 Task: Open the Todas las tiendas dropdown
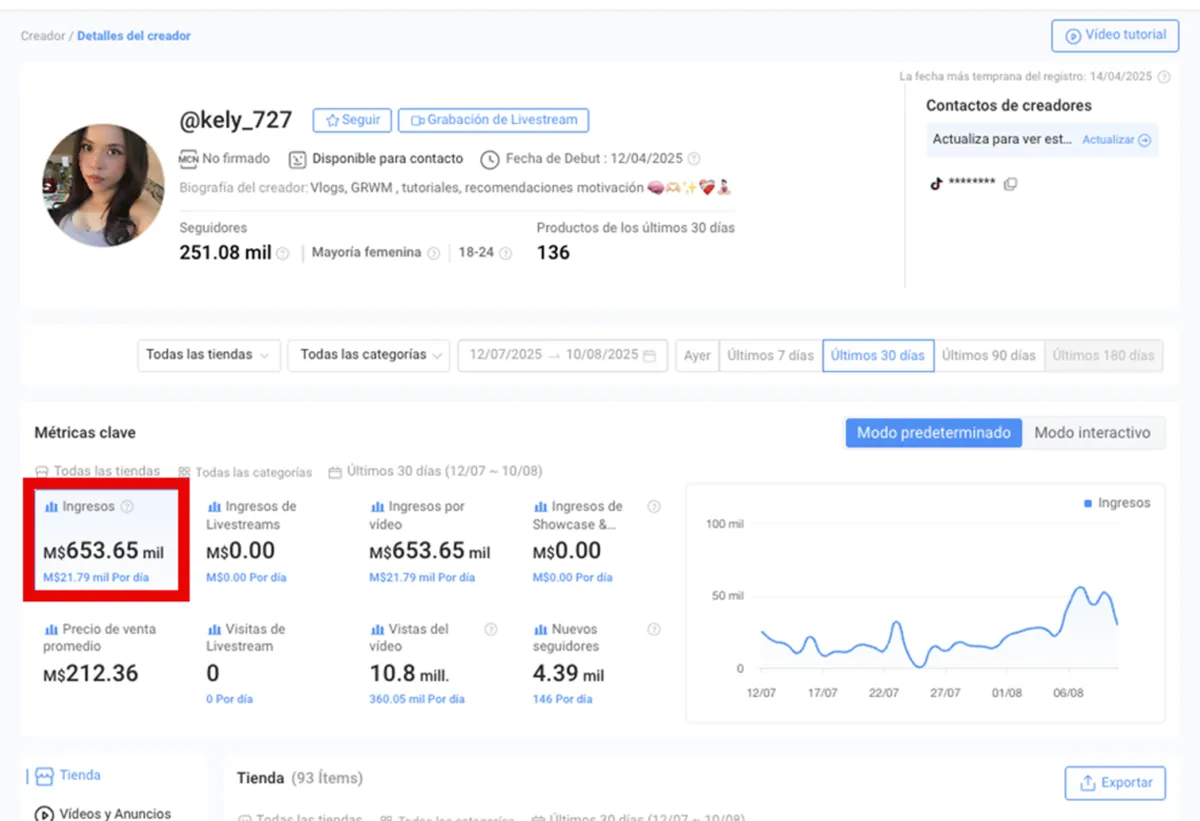(x=208, y=355)
